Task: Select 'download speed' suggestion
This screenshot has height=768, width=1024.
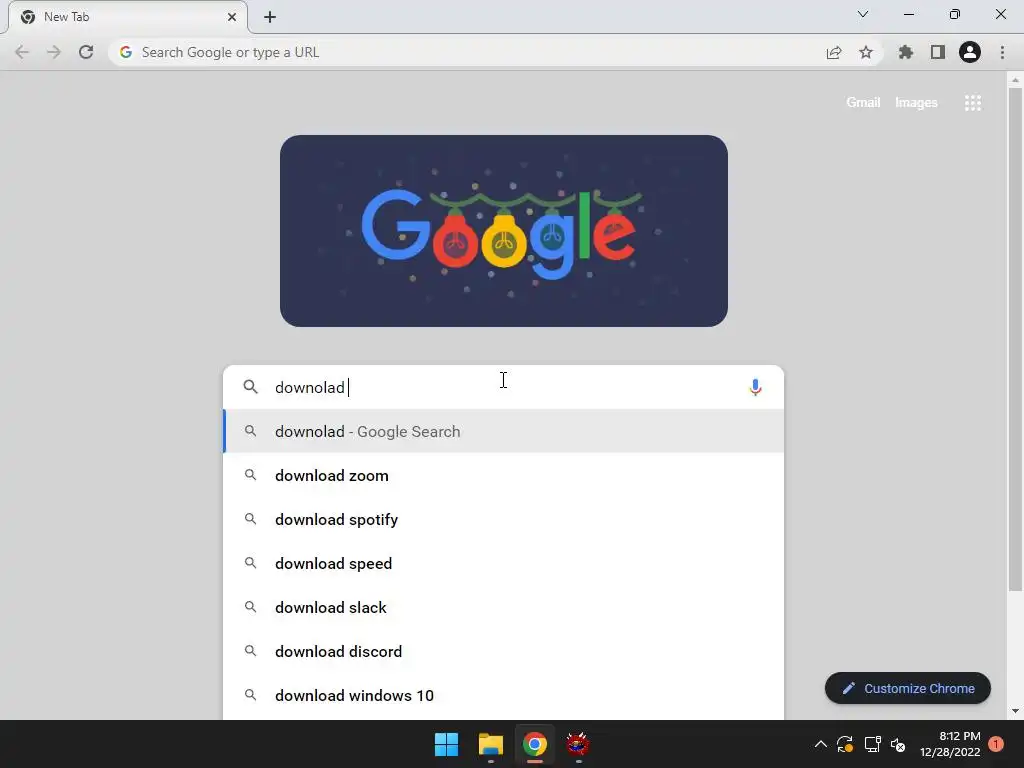Action: pyautogui.click(x=504, y=564)
